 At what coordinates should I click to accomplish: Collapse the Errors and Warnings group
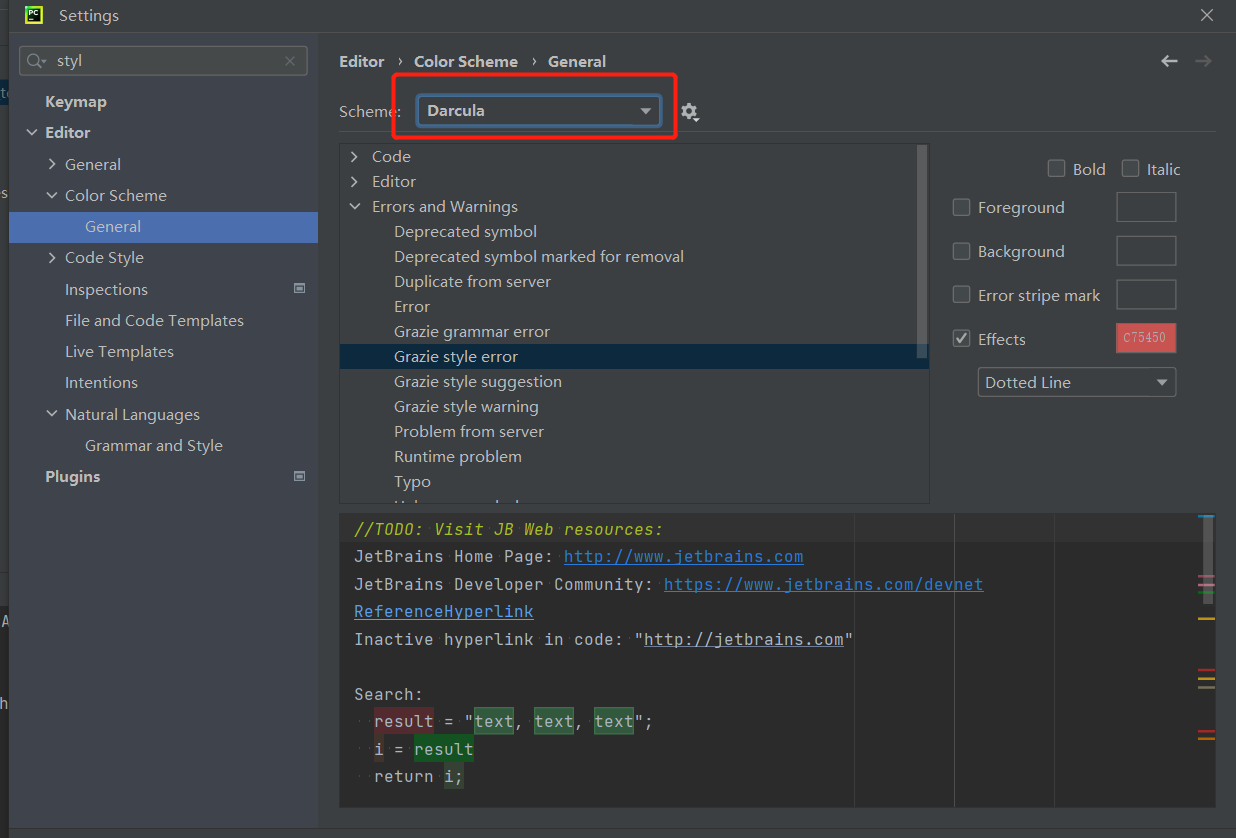click(355, 207)
